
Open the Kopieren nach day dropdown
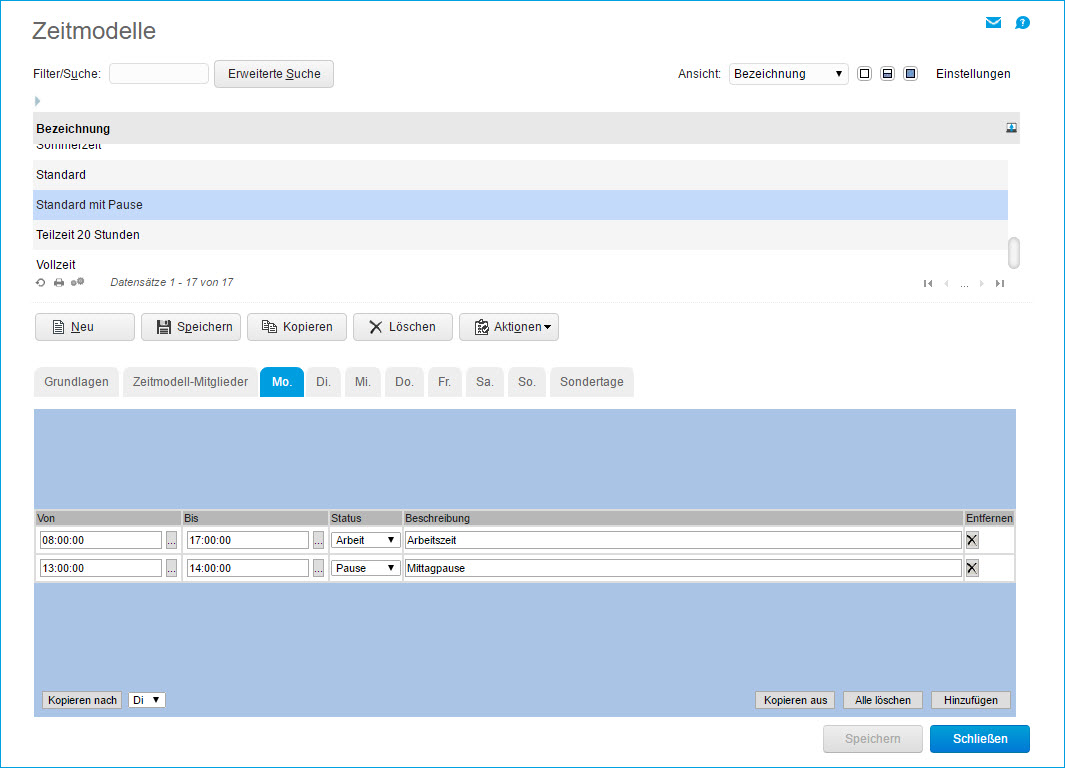147,700
